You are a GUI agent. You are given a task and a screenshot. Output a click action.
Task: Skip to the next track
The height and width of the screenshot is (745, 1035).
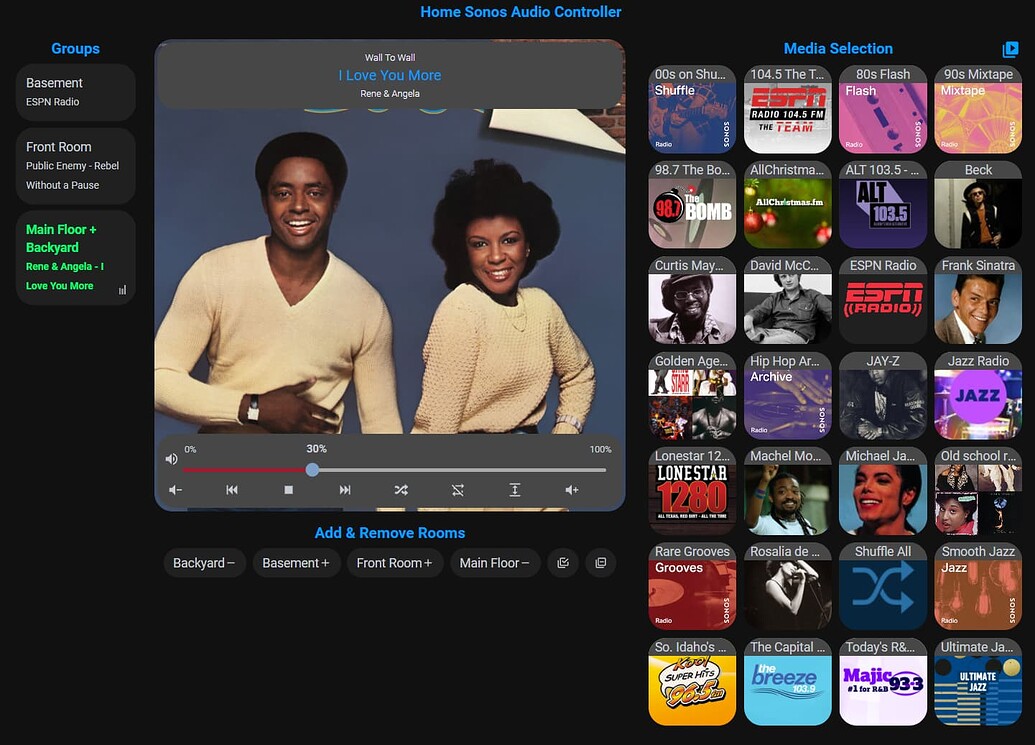point(345,490)
